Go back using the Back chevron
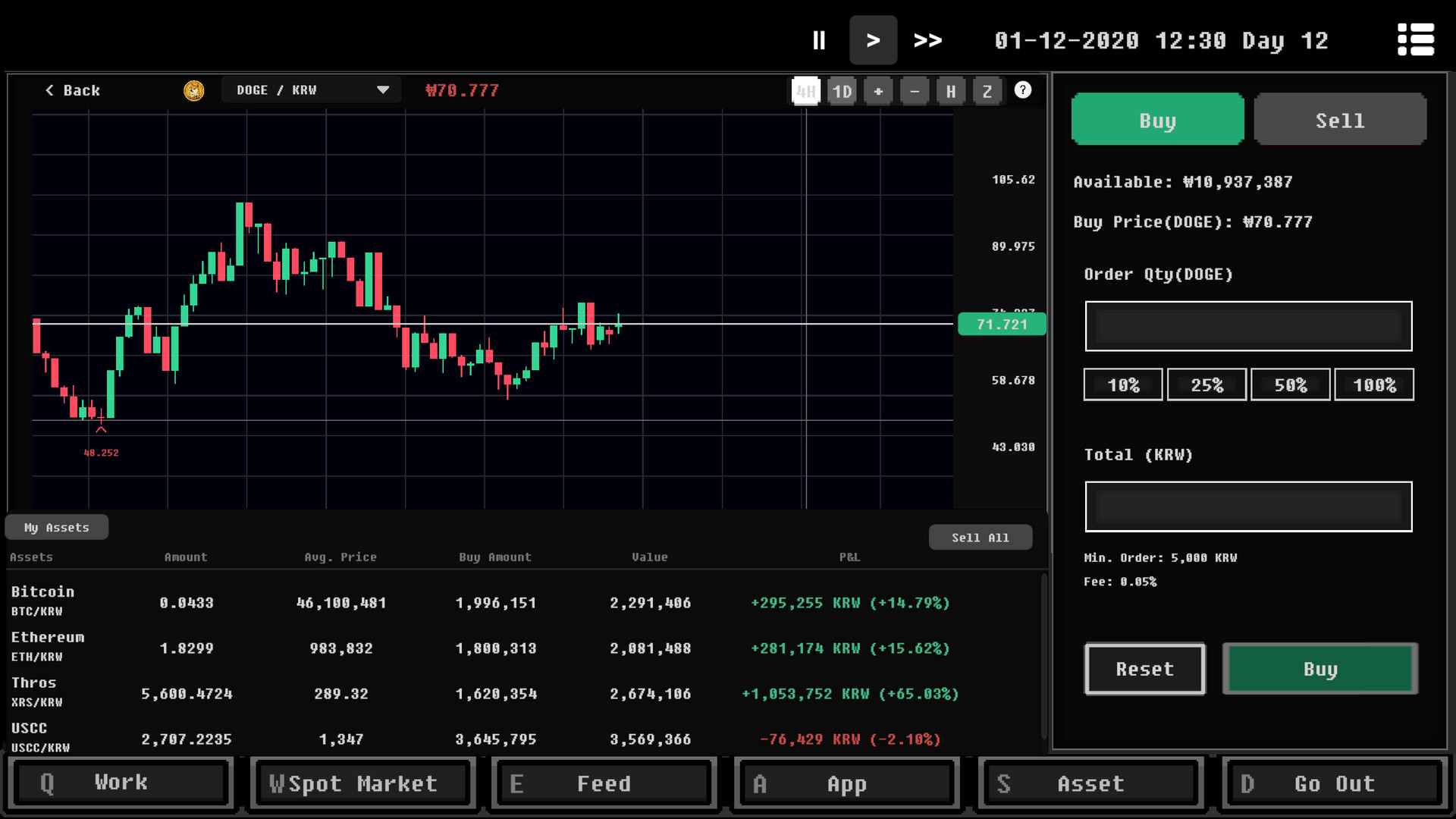1456x819 pixels. pyautogui.click(x=72, y=90)
